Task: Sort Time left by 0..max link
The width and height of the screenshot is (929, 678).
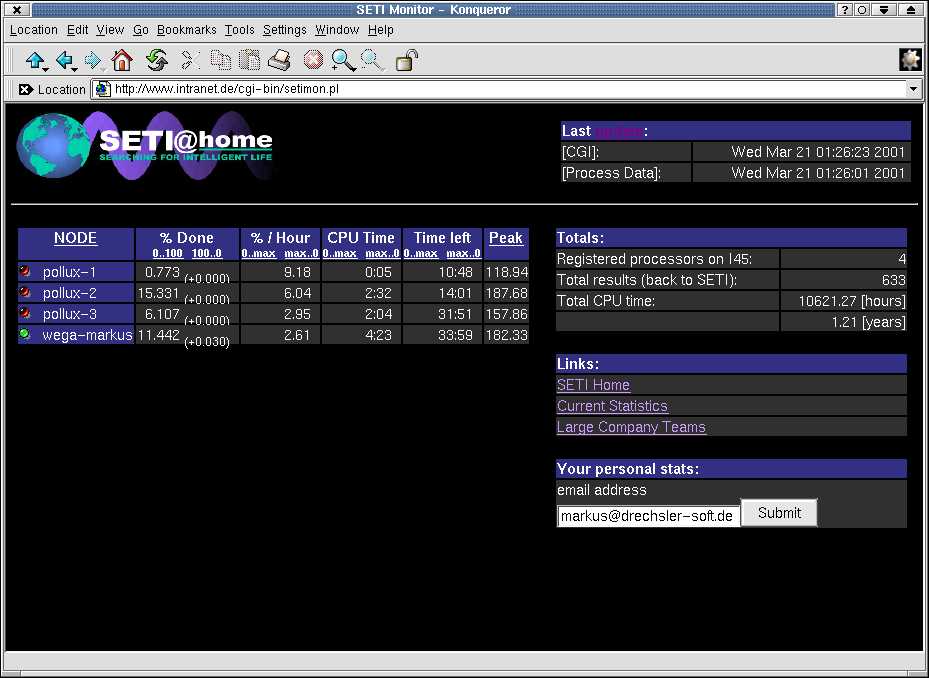Action: [421, 253]
